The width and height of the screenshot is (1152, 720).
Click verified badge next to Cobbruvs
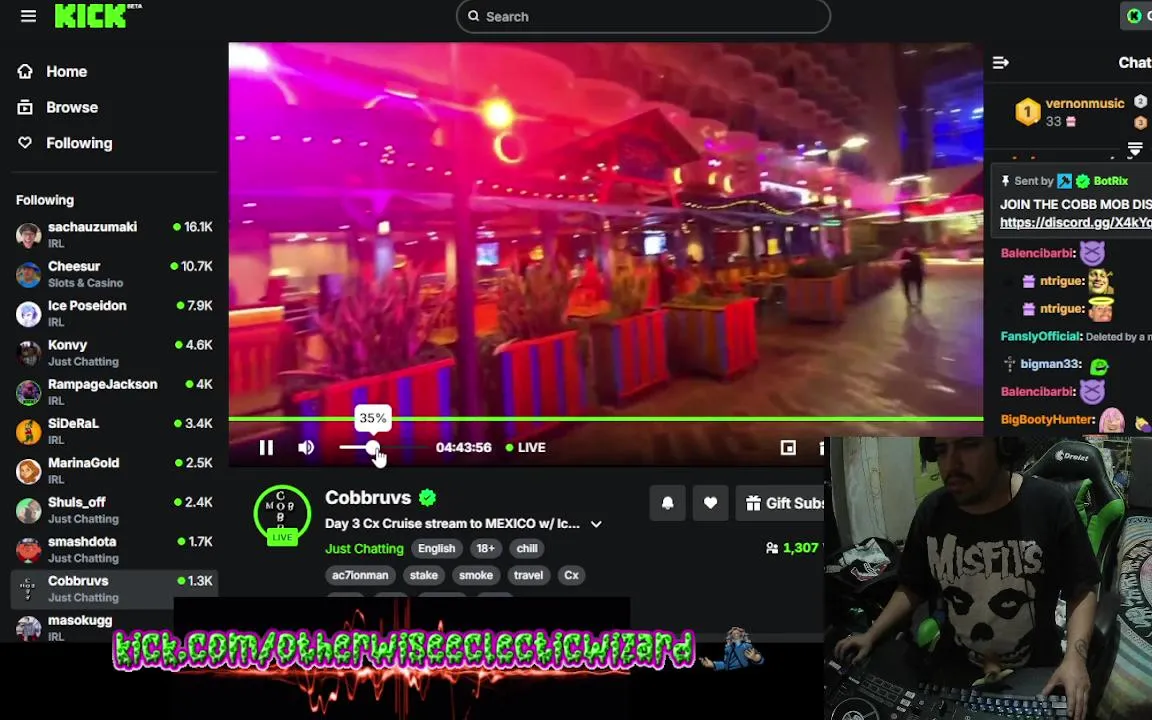427,497
